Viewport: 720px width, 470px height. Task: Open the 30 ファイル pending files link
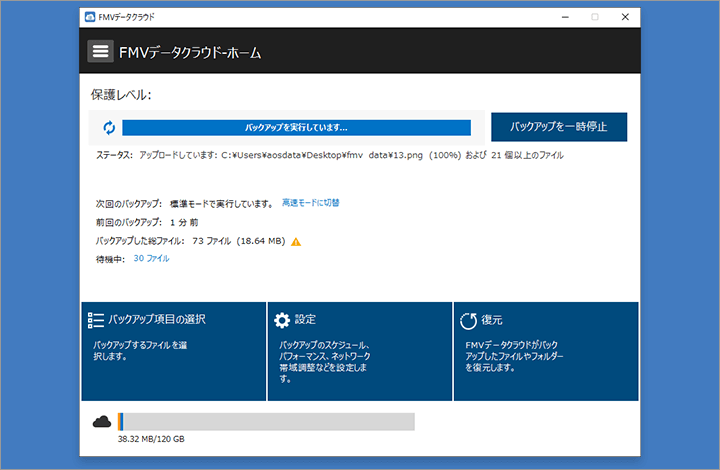click(x=151, y=258)
